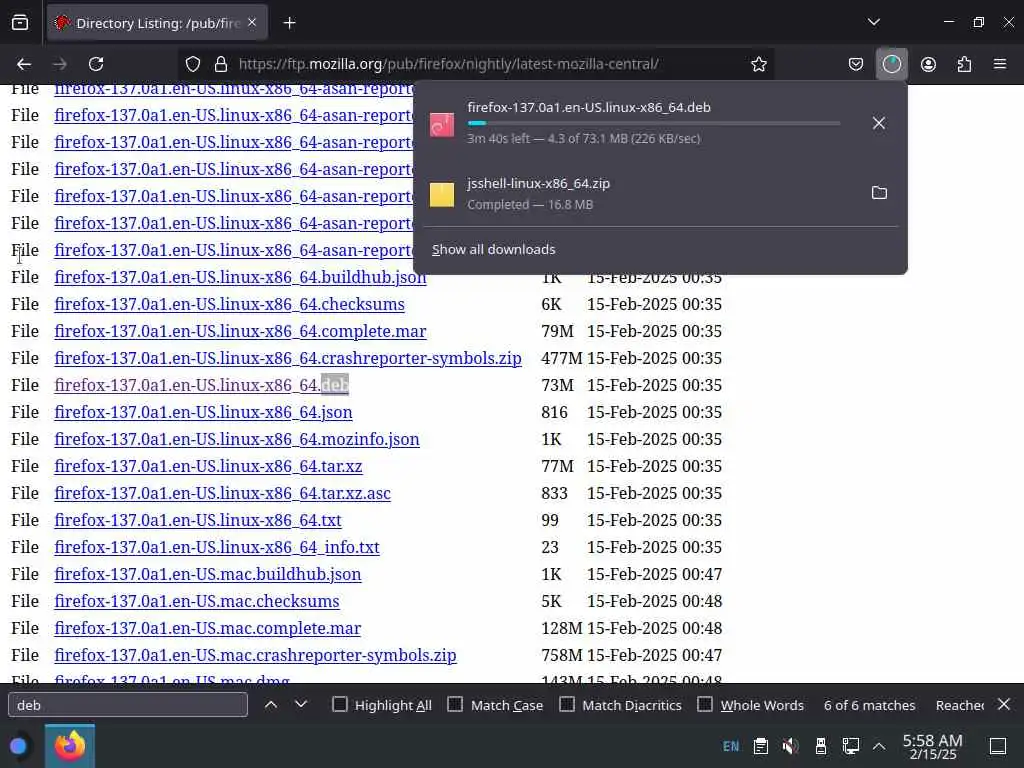Image resolution: width=1024 pixels, height=768 pixels.
Task: Open the linux-x86_64.checksums link
Action: coord(229,304)
